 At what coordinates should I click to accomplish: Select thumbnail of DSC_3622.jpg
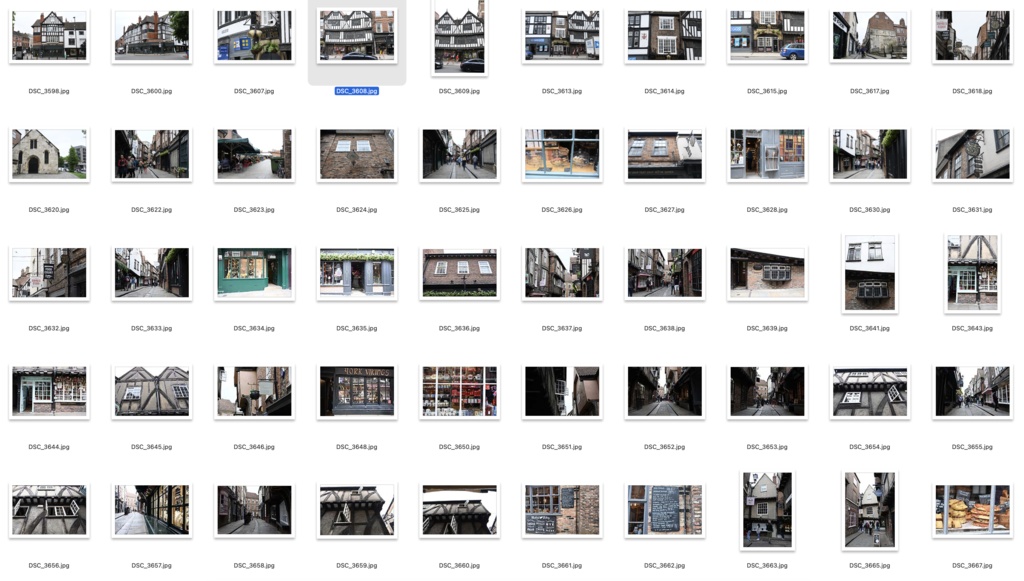(152, 155)
